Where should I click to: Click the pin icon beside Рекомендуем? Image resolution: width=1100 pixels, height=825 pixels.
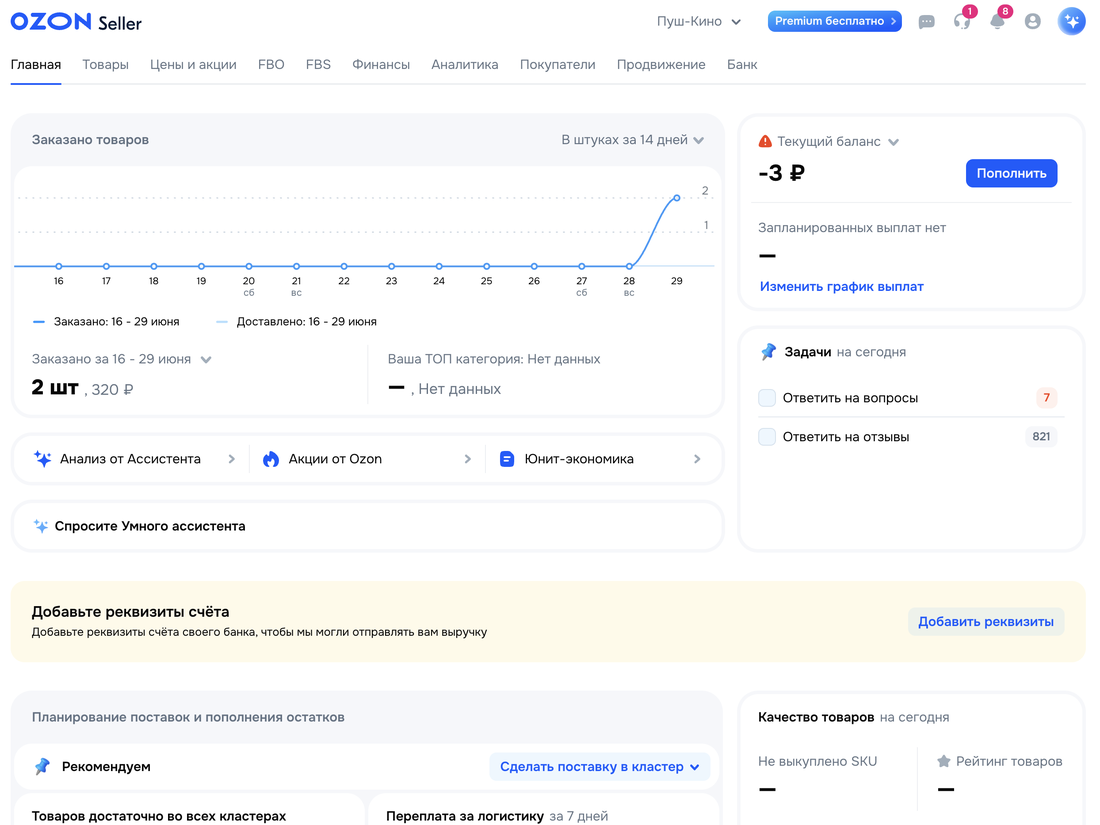click(43, 766)
